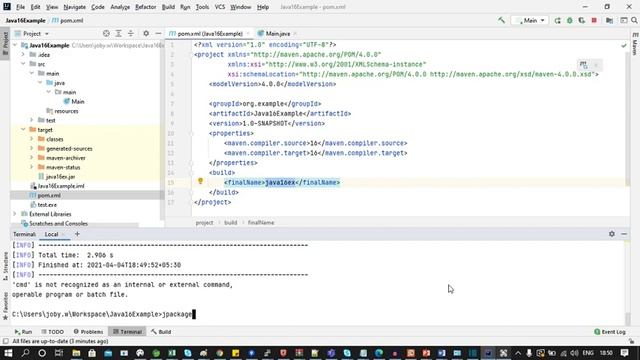Screen dimensions: 640x360
Task: Select the Main class in tree
Action: pyautogui.click(x=78, y=102)
